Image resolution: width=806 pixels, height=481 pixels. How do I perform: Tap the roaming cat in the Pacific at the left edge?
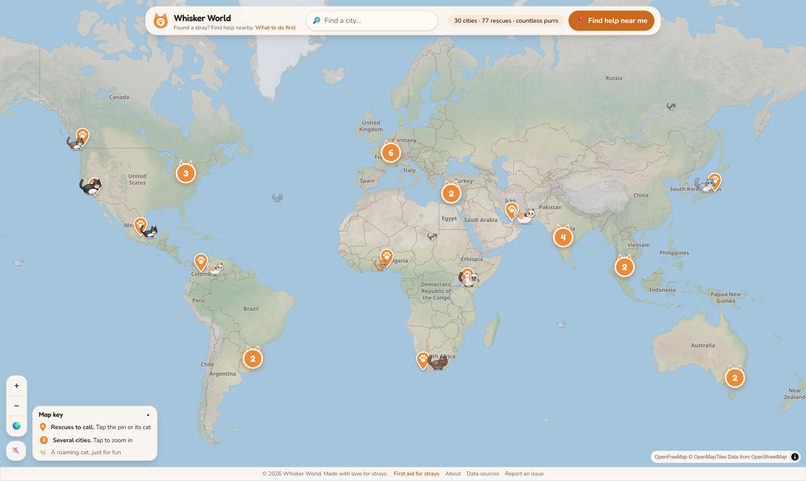click(19, 262)
